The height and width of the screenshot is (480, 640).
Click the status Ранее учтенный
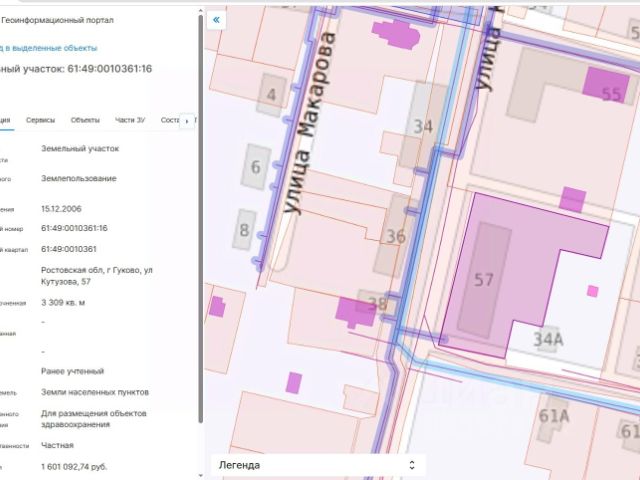point(72,371)
